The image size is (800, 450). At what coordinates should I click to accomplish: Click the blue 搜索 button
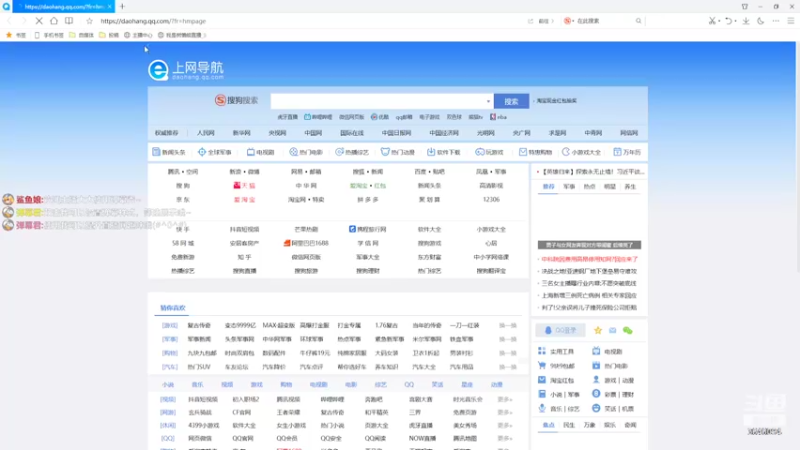point(511,101)
